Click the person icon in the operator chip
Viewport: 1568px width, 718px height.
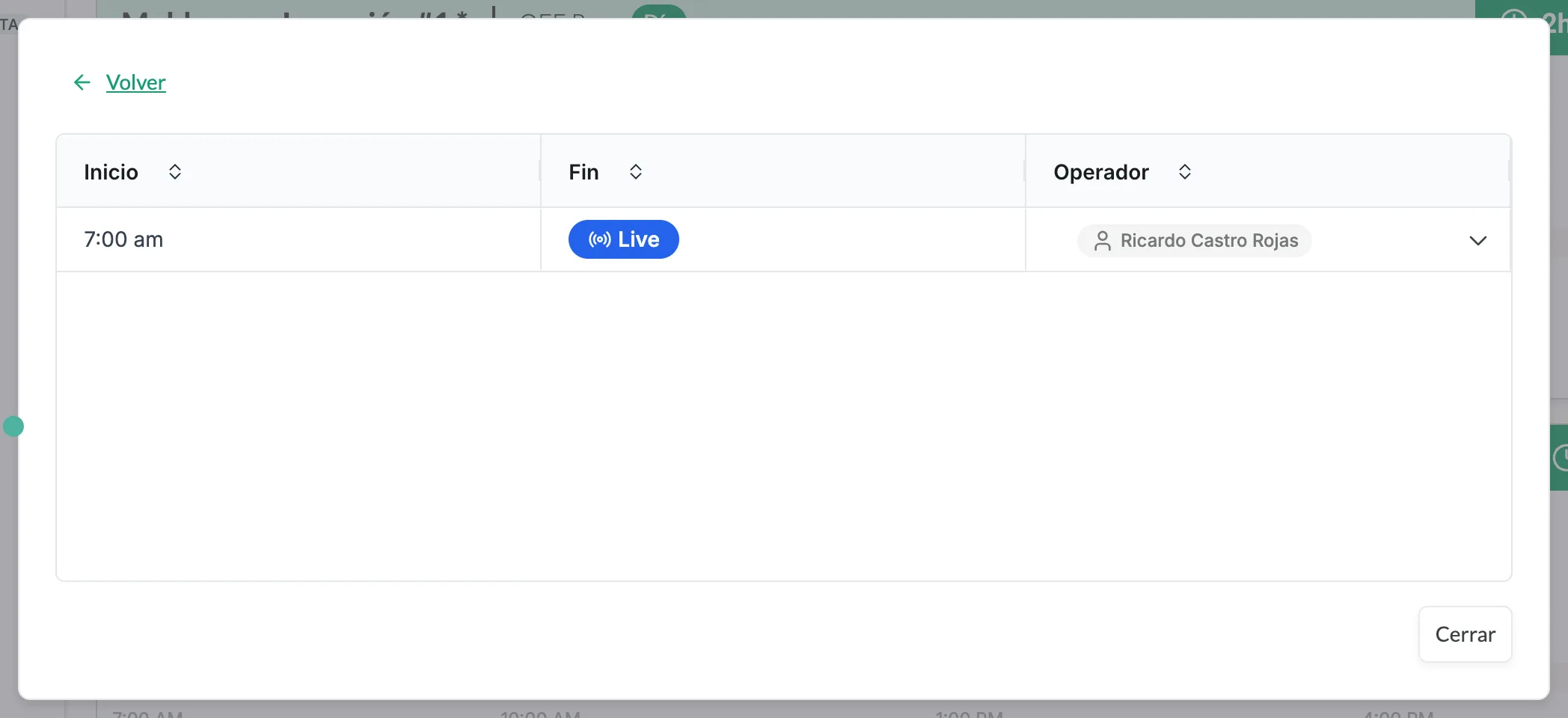pos(1103,241)
